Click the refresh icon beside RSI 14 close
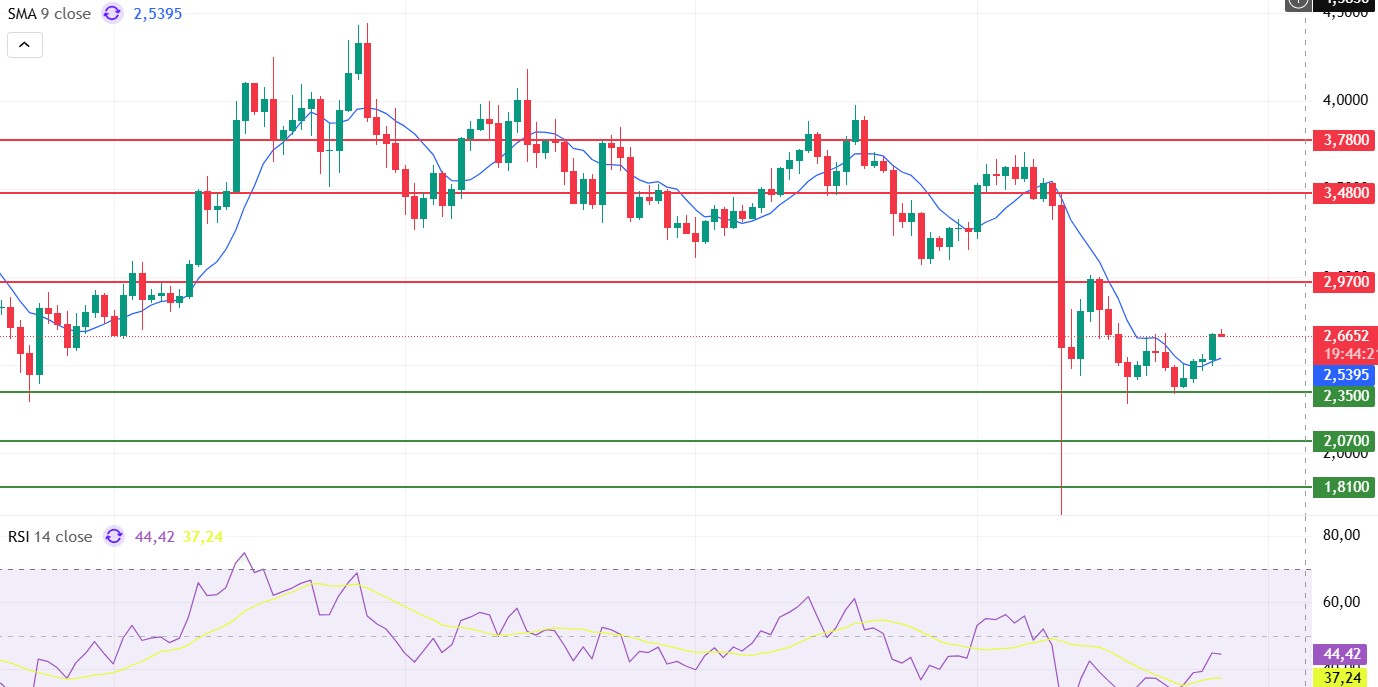 (114, 537)
